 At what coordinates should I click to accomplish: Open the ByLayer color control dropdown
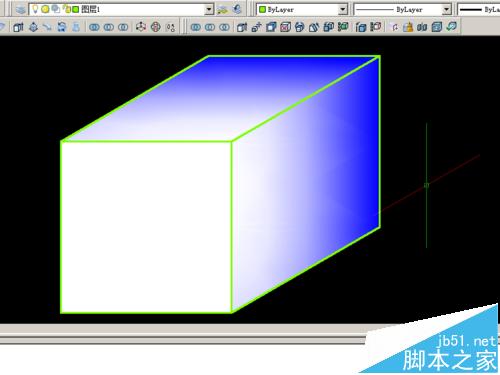point(343,9)
